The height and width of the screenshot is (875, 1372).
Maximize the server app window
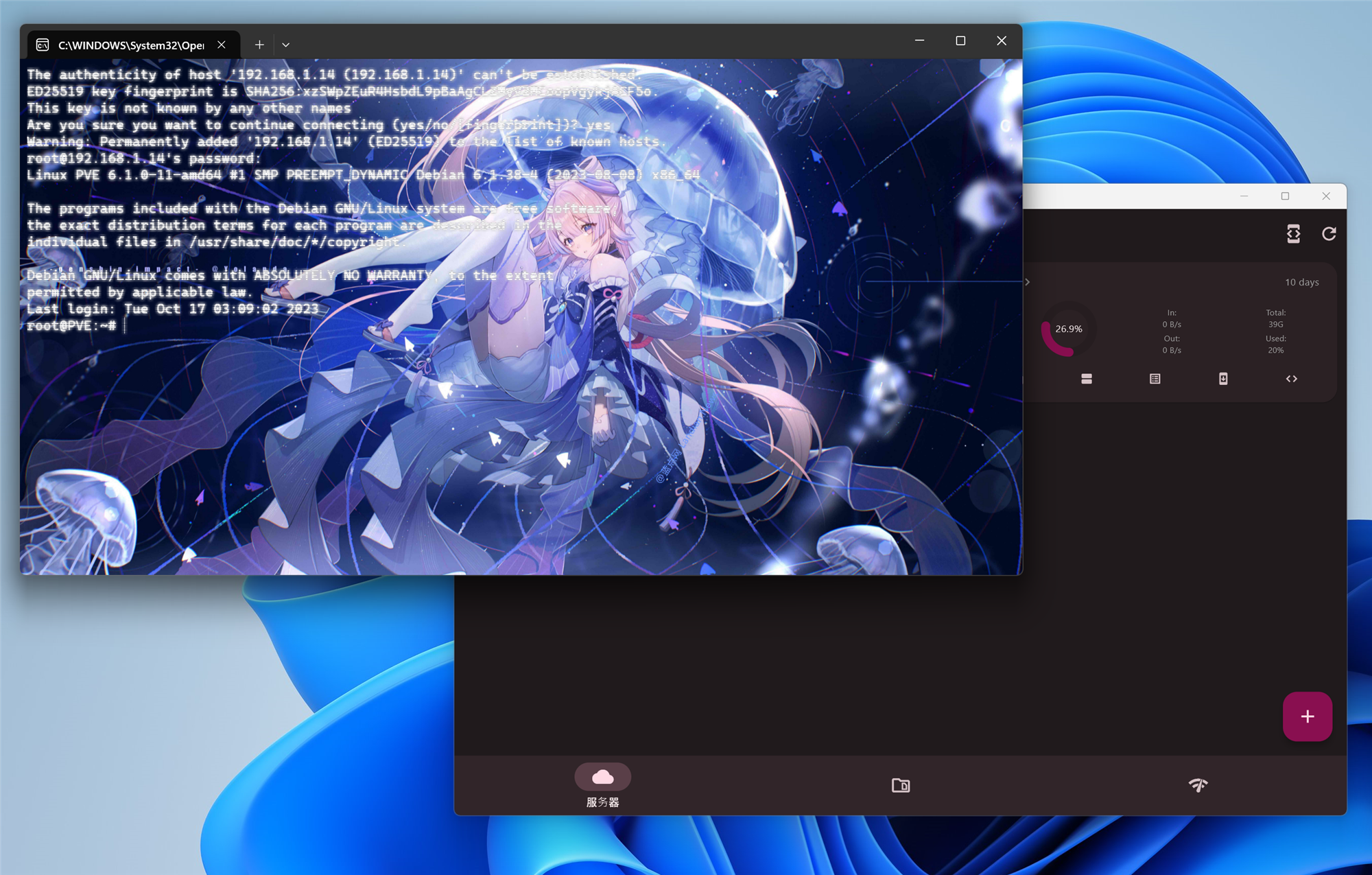(1285, 196)
